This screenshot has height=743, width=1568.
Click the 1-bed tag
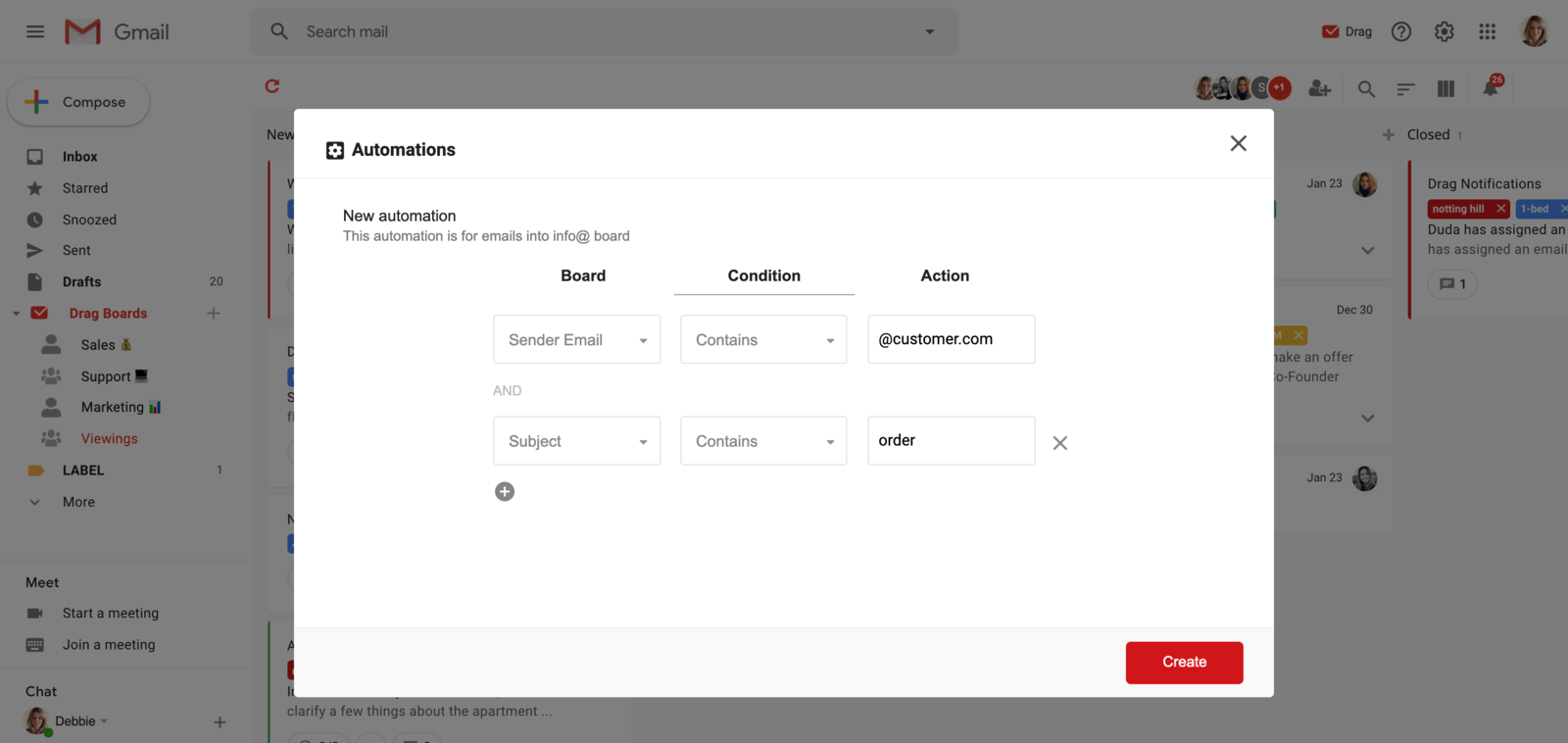[1535, 209]
